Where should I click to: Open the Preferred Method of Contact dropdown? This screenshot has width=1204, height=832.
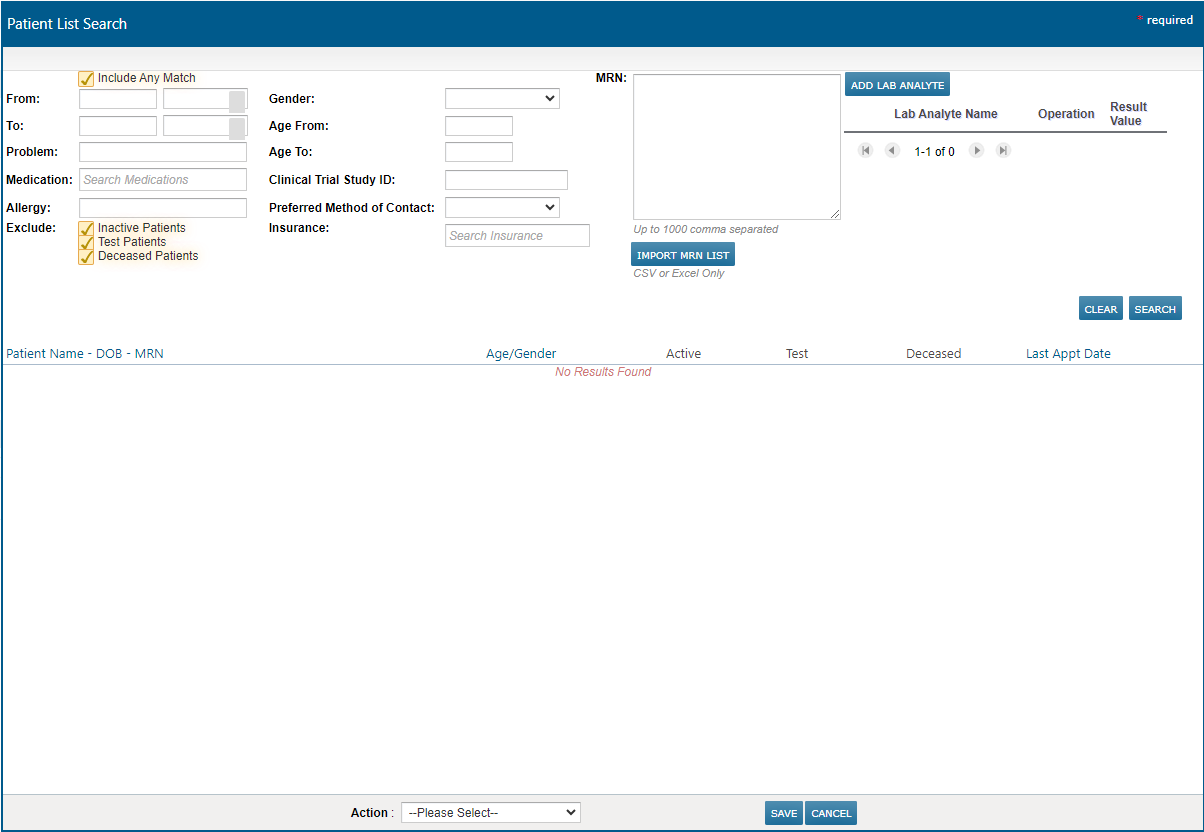pyautogui.click(x=502, y=207)
